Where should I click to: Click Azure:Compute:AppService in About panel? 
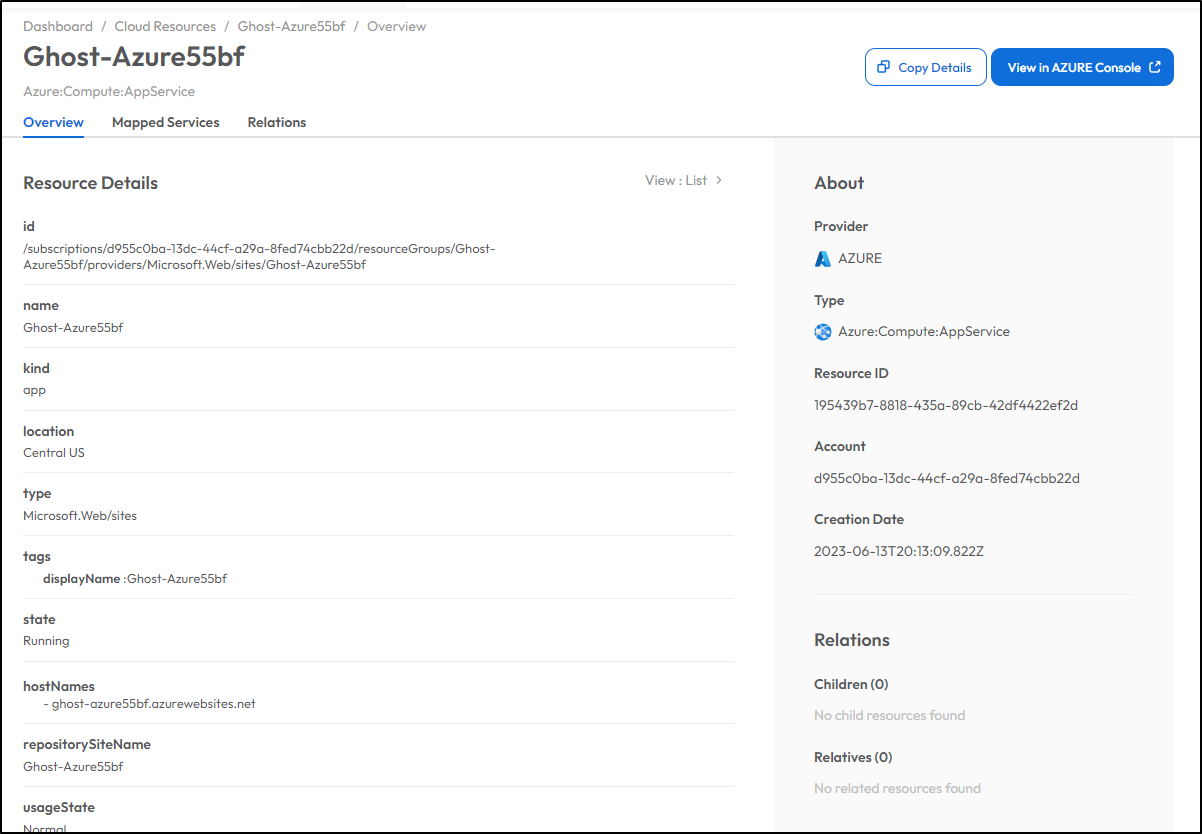coord(924,331)
